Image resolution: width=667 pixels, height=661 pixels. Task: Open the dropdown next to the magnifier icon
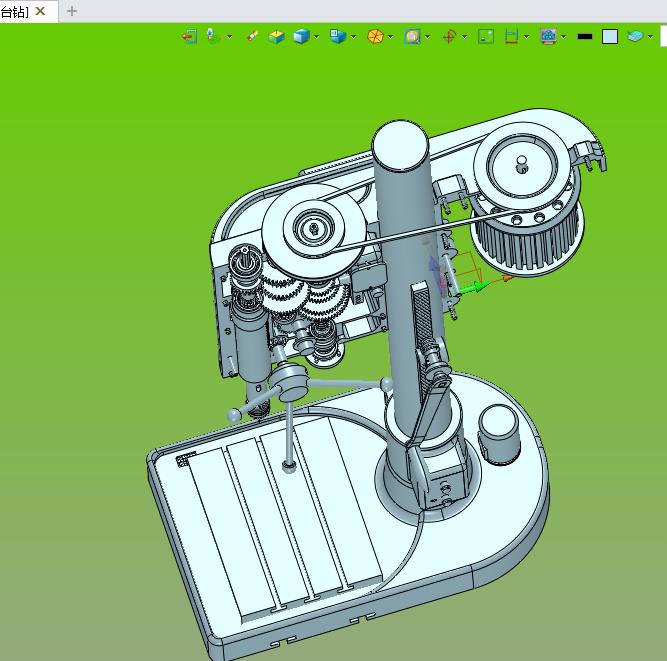point(428,37)
